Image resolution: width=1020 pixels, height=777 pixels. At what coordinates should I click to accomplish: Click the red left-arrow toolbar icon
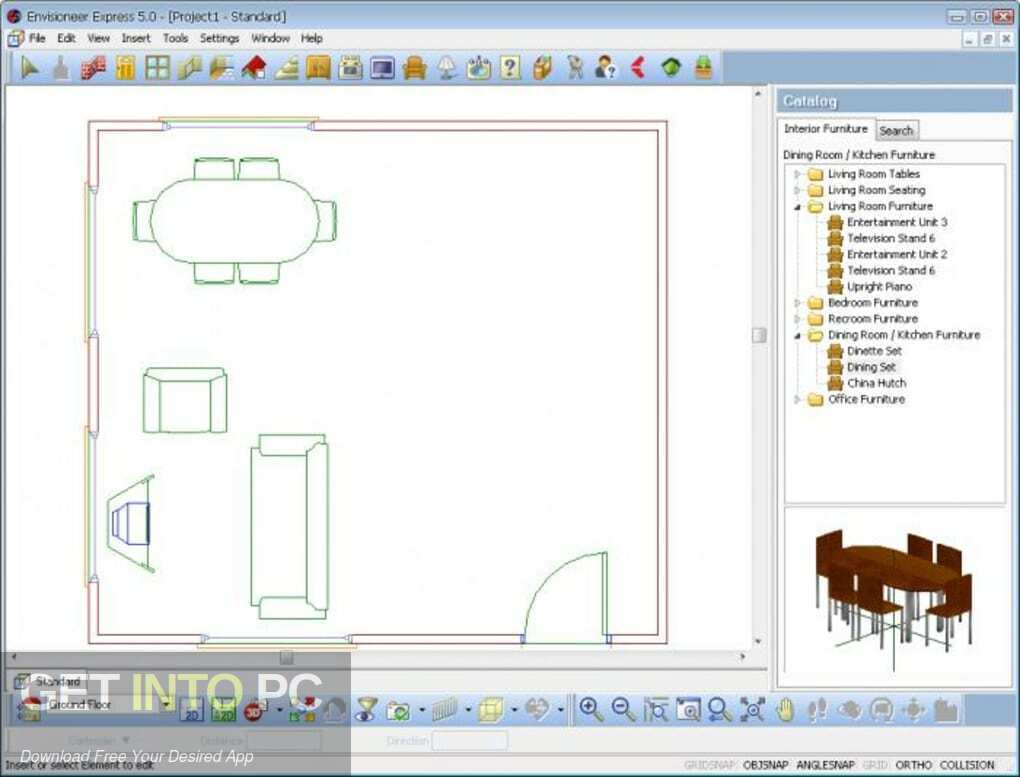(x=638, y=68)
